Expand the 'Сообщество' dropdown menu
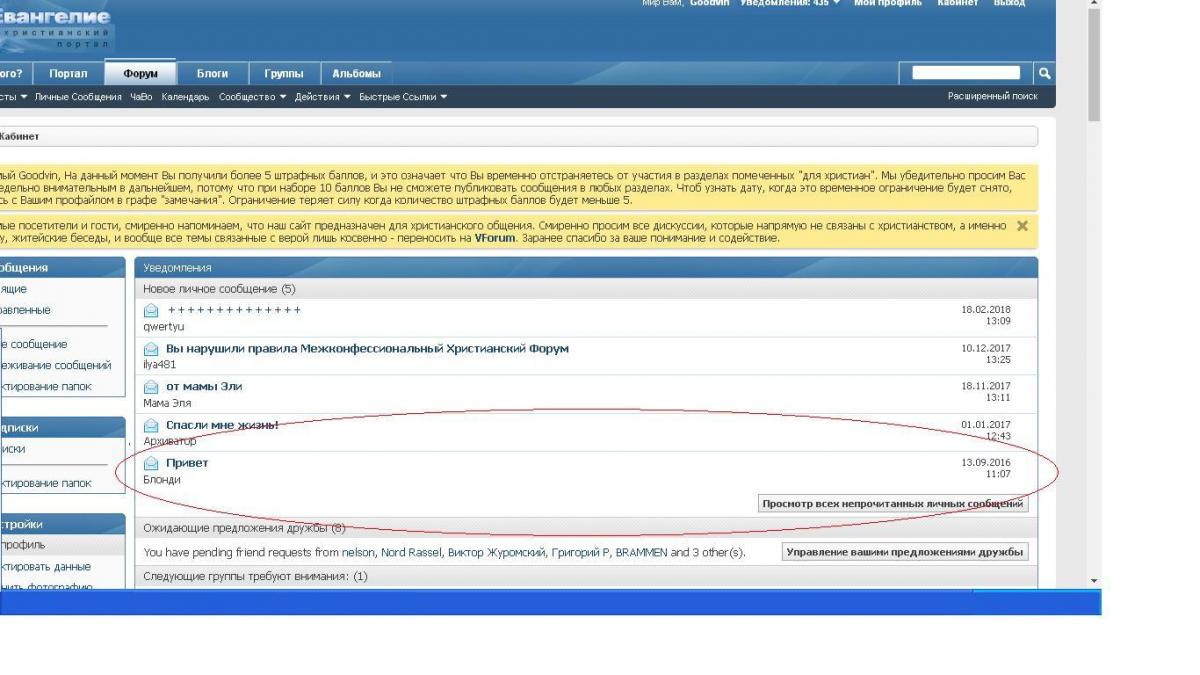The width and height of the screenshot is (1200, 675). point(252,97)
